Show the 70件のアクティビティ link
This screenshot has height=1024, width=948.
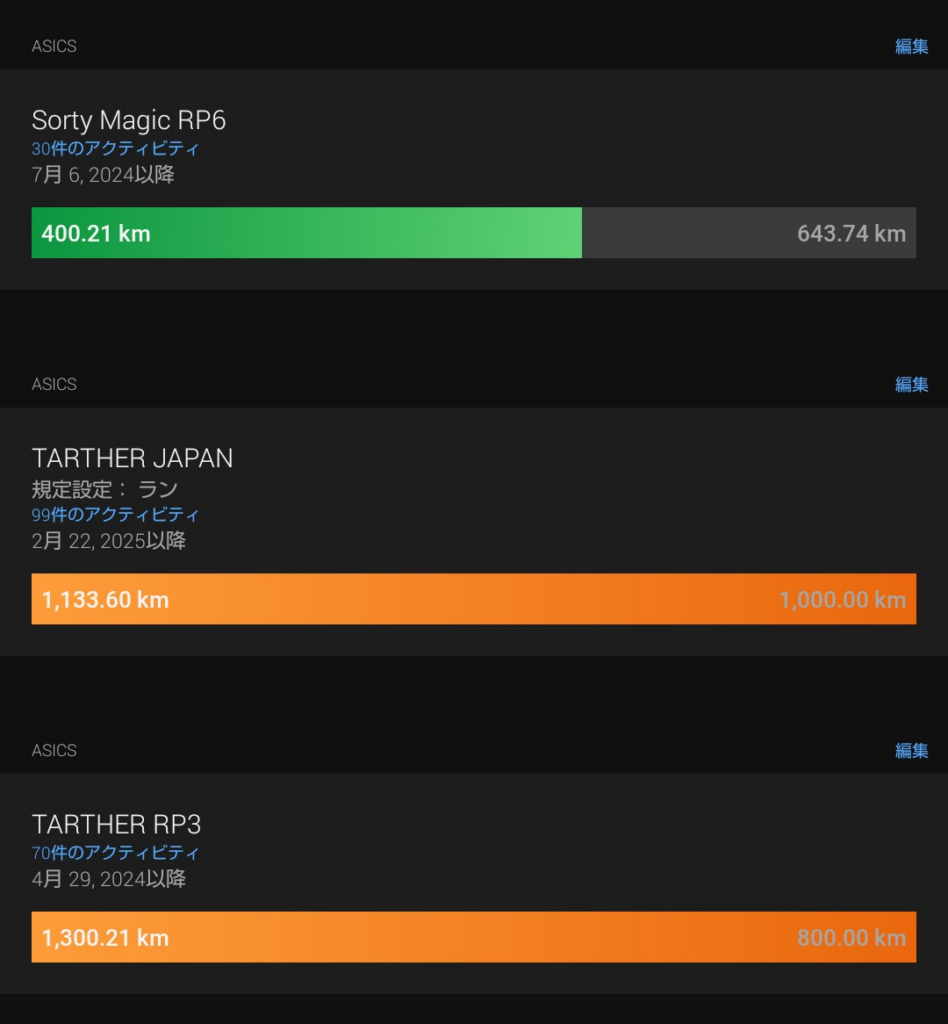(x=115, y=853)
